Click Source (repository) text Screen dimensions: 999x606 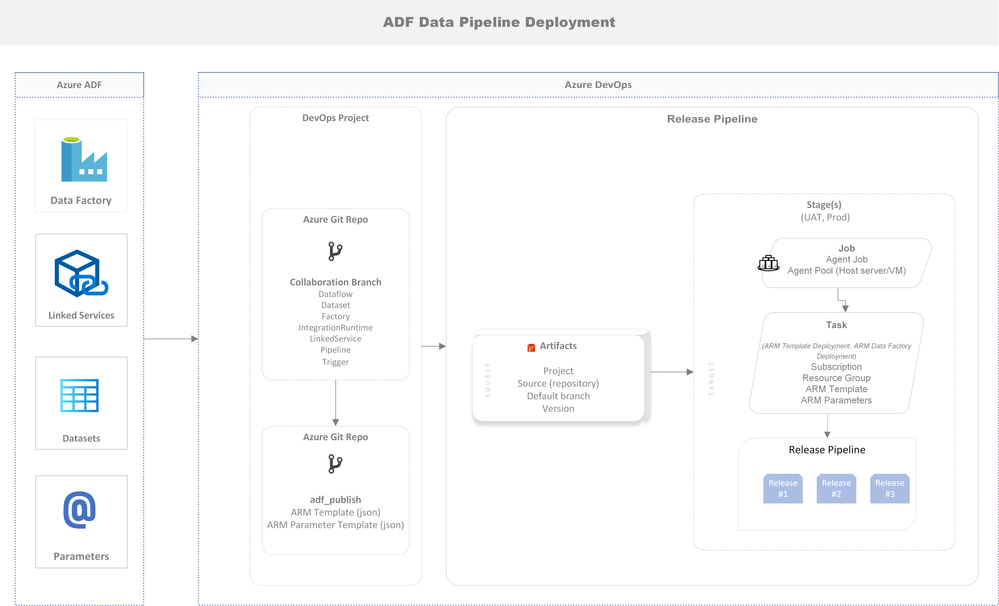click(x=558, y=384)
